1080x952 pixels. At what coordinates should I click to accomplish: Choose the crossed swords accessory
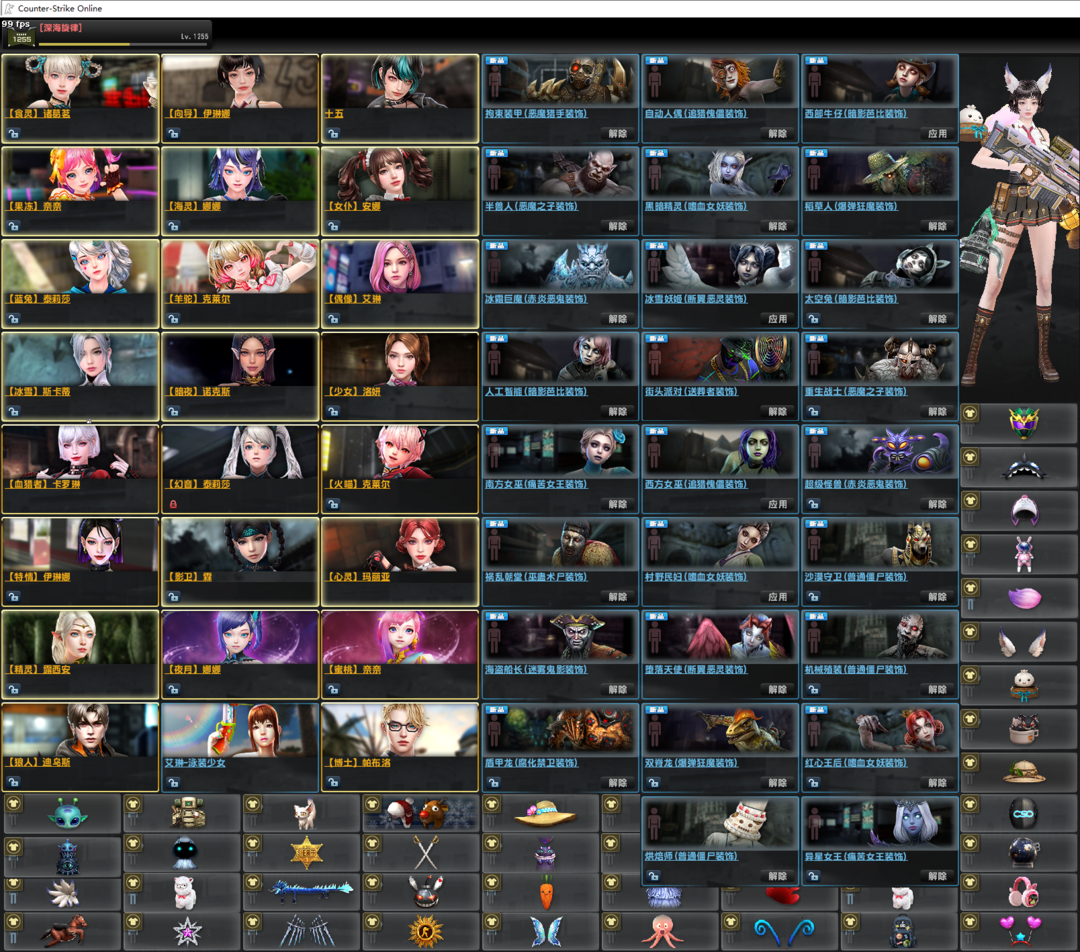(x=426, y=853)
